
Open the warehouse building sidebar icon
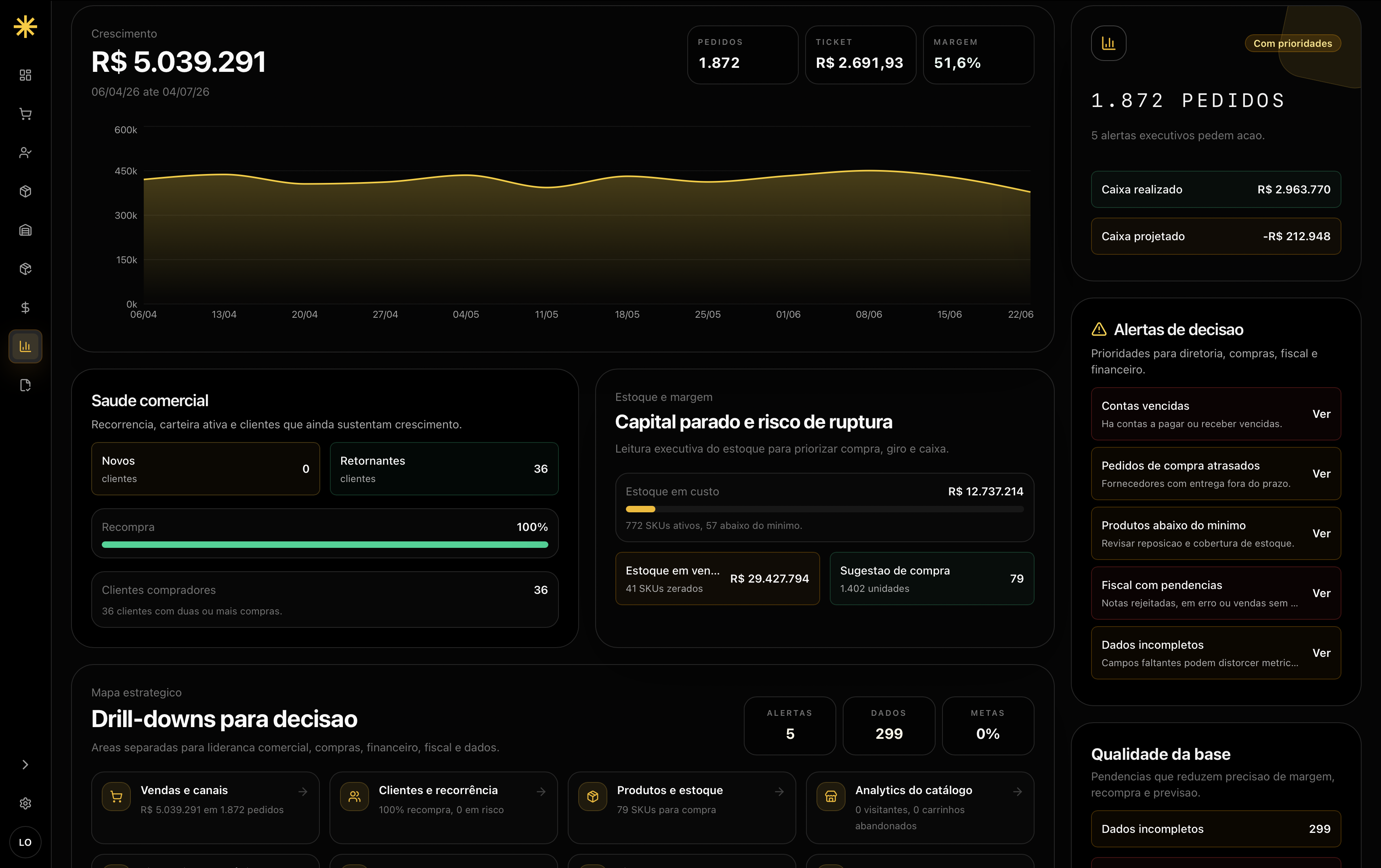(25, 230)
